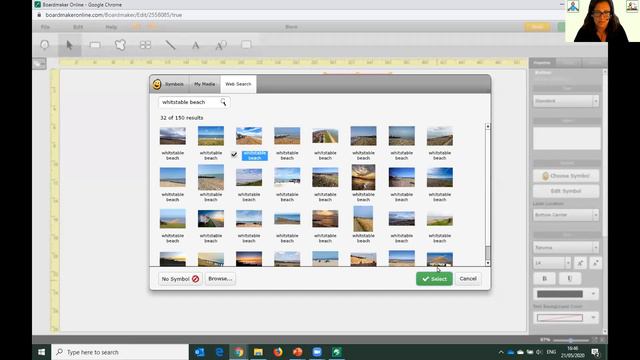Open the font size 14 dropdown
This screenshot has height=360, width=640.
tap(552, 263)
